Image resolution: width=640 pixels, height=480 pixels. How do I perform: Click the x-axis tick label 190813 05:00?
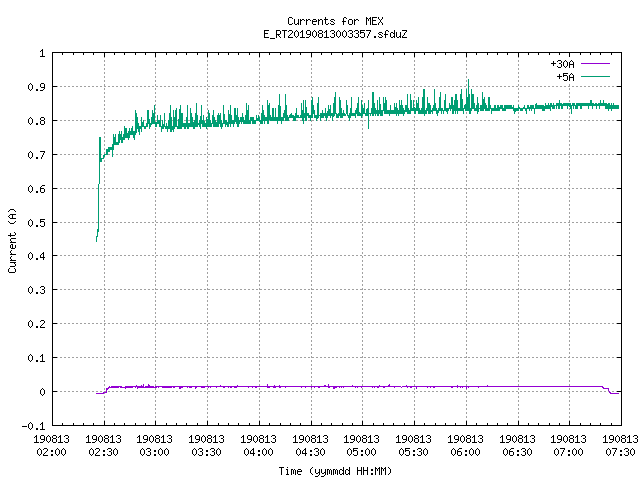(x=361, y=445)
